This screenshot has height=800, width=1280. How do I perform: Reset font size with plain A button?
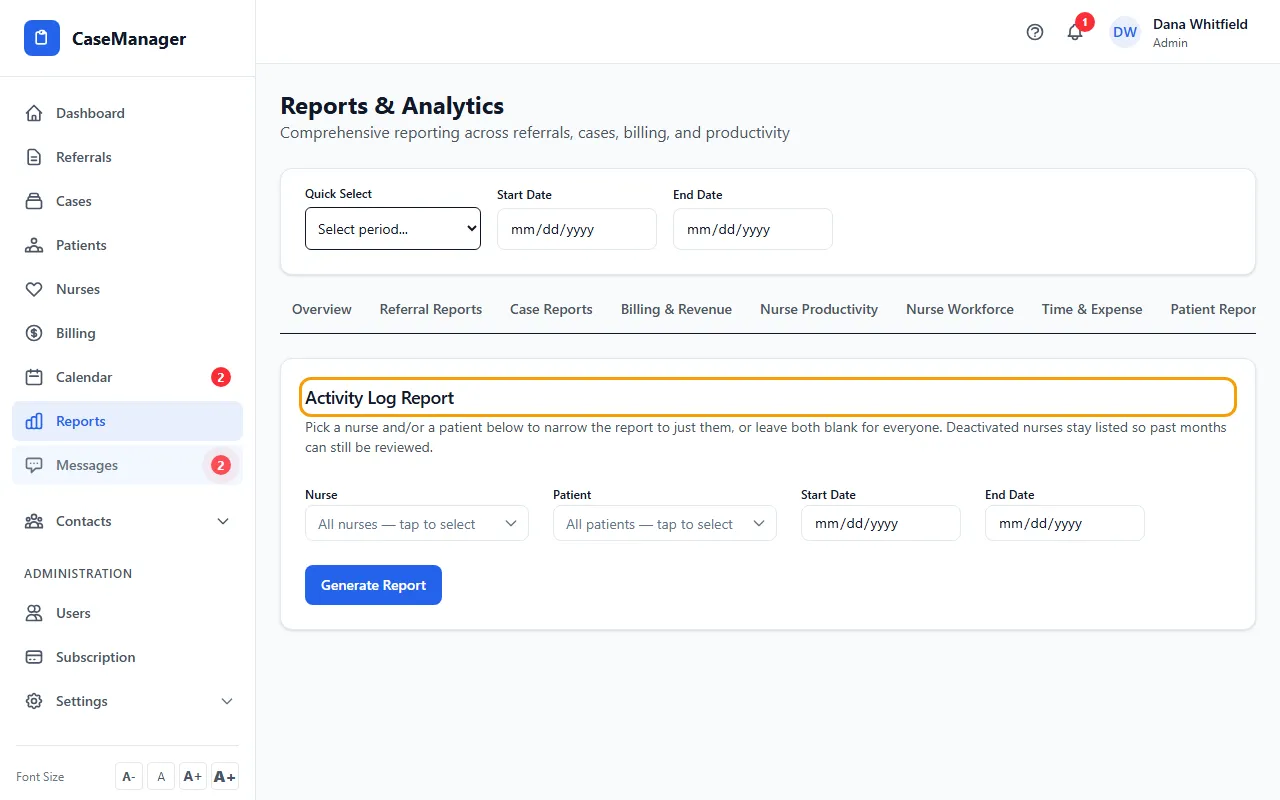tap(161, 776)
